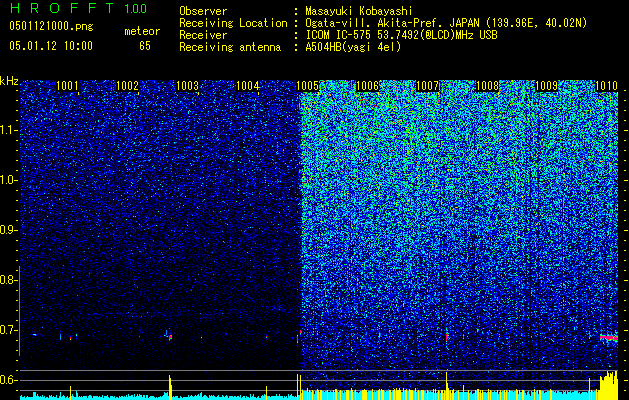Click the 1002 time marker
Viewport: 629px width, 400px height.
click(x=127, y=85)
